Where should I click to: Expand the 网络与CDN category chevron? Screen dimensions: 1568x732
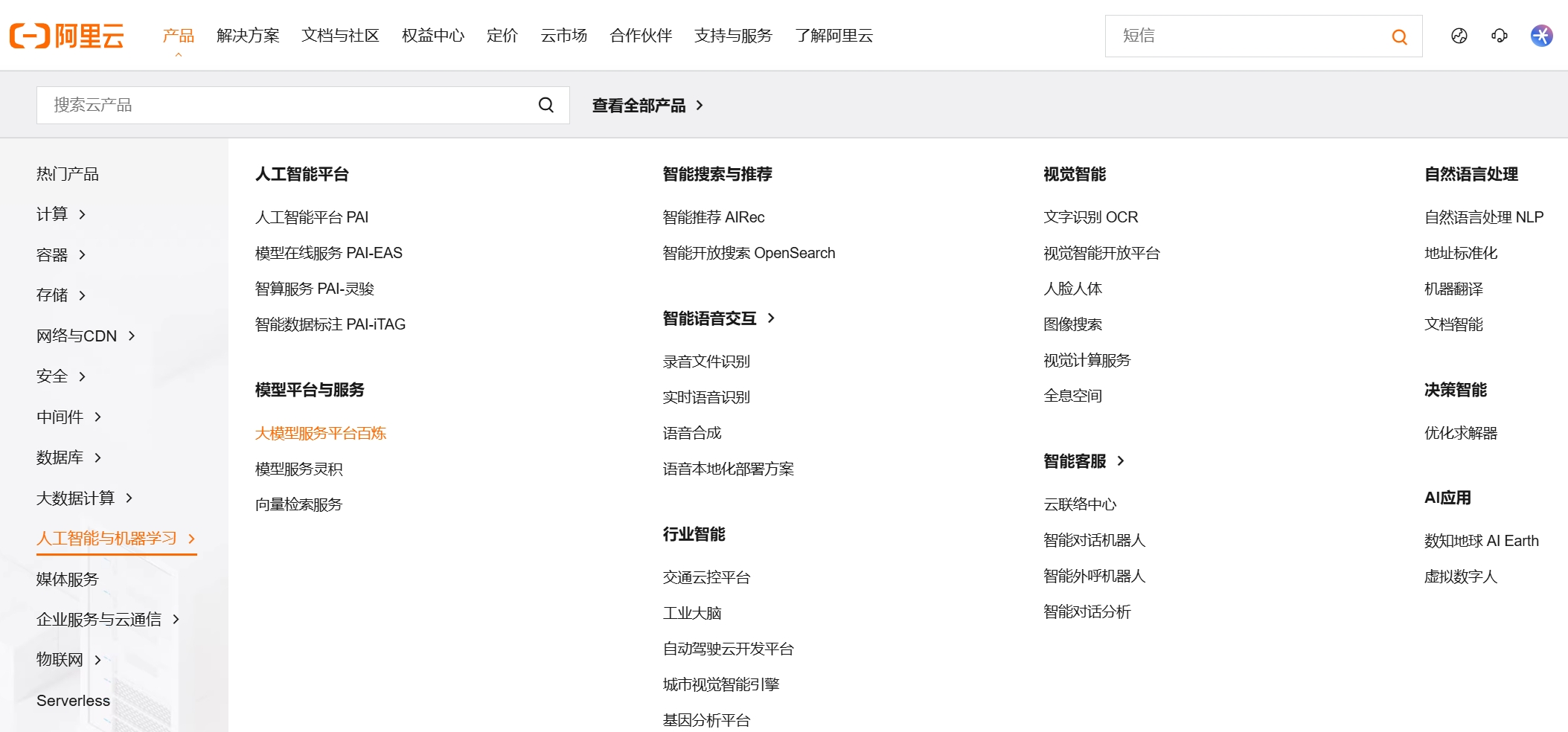[132, 335]
